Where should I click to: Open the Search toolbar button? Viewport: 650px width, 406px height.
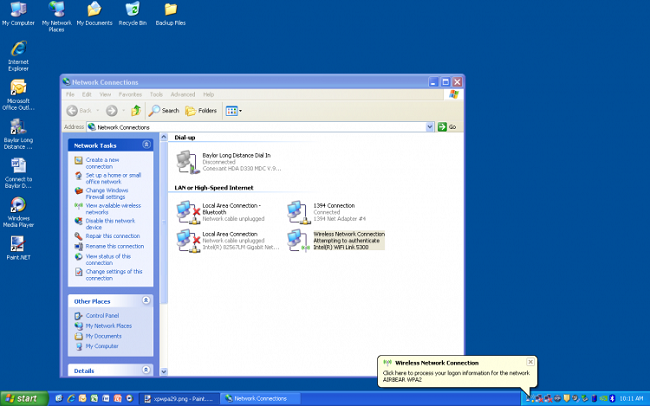point(164,111)
